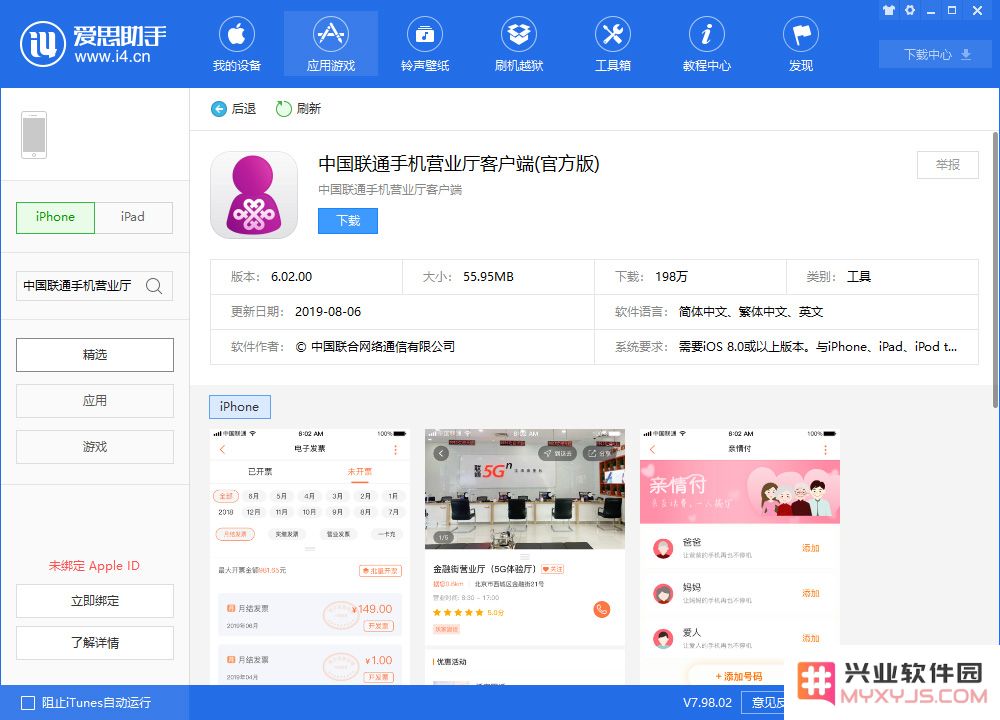The image size is (1000, 720).
Task: Select iPhone screenshots tab
Action: [240, 407]
